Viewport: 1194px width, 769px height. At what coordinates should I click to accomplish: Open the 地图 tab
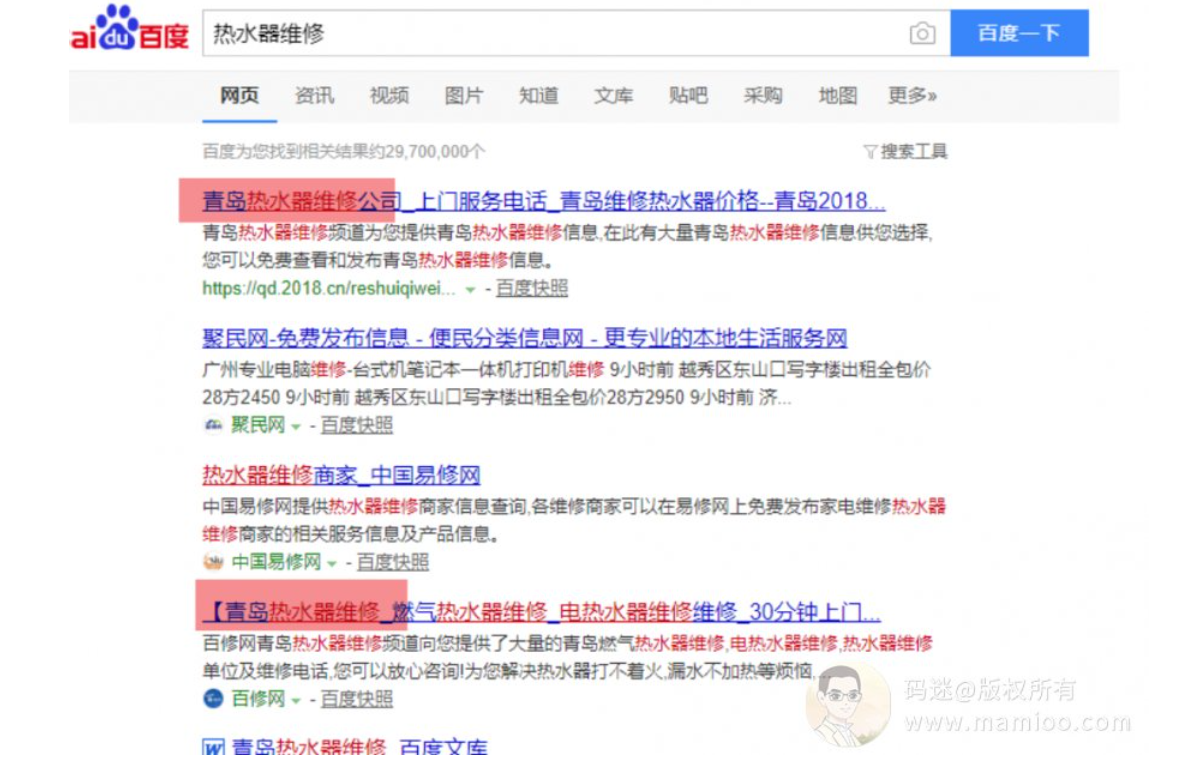point(838,96)
